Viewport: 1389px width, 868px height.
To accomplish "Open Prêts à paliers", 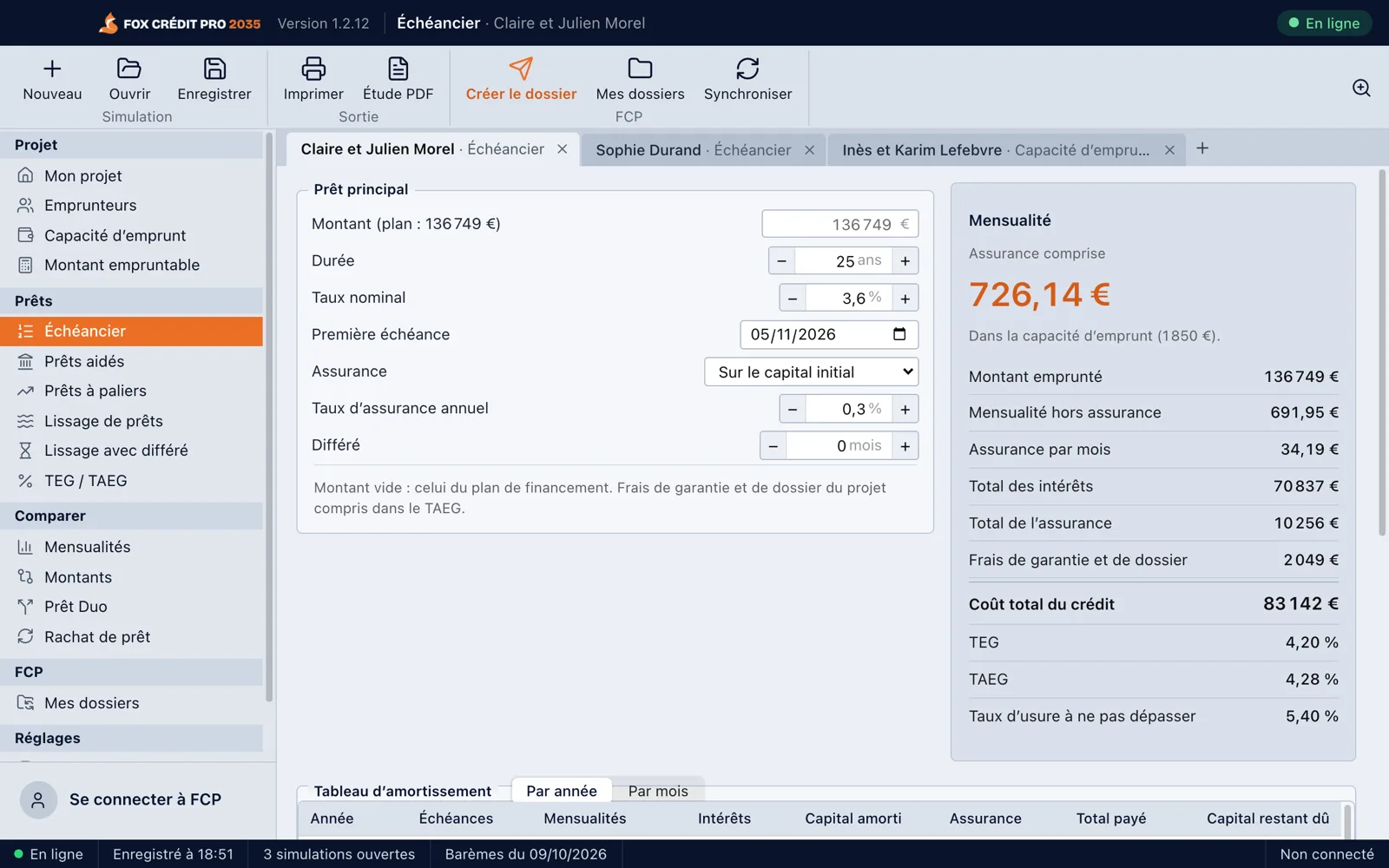I will click(x=132, y=391).
